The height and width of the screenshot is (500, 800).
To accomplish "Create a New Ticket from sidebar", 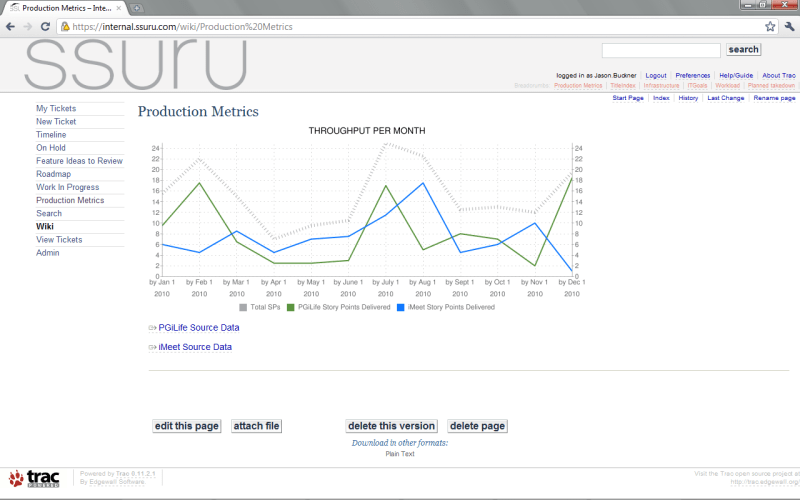I will (x=56, y=121).
